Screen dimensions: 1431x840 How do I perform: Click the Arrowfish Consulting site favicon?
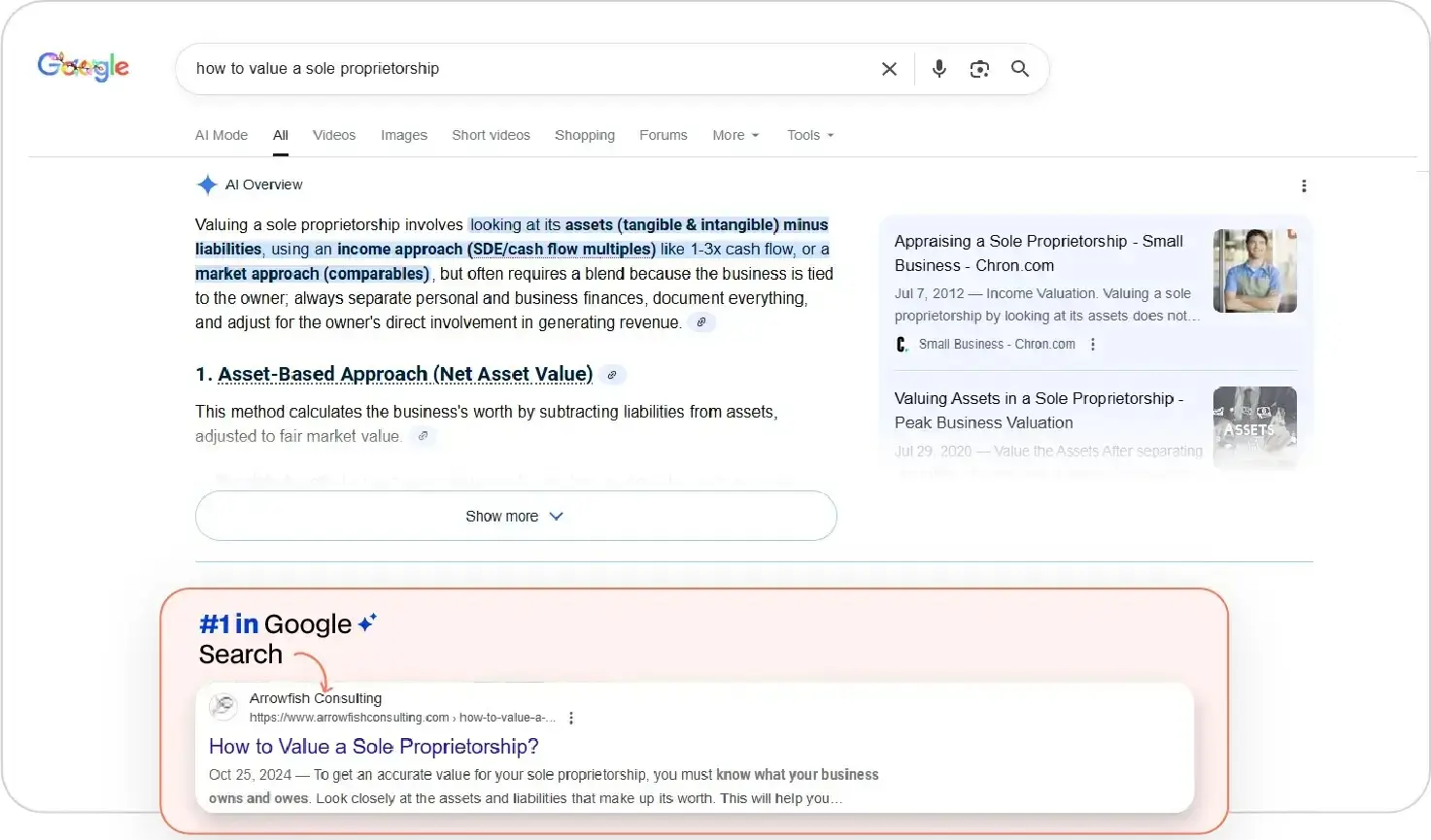(x=223, y=707)
